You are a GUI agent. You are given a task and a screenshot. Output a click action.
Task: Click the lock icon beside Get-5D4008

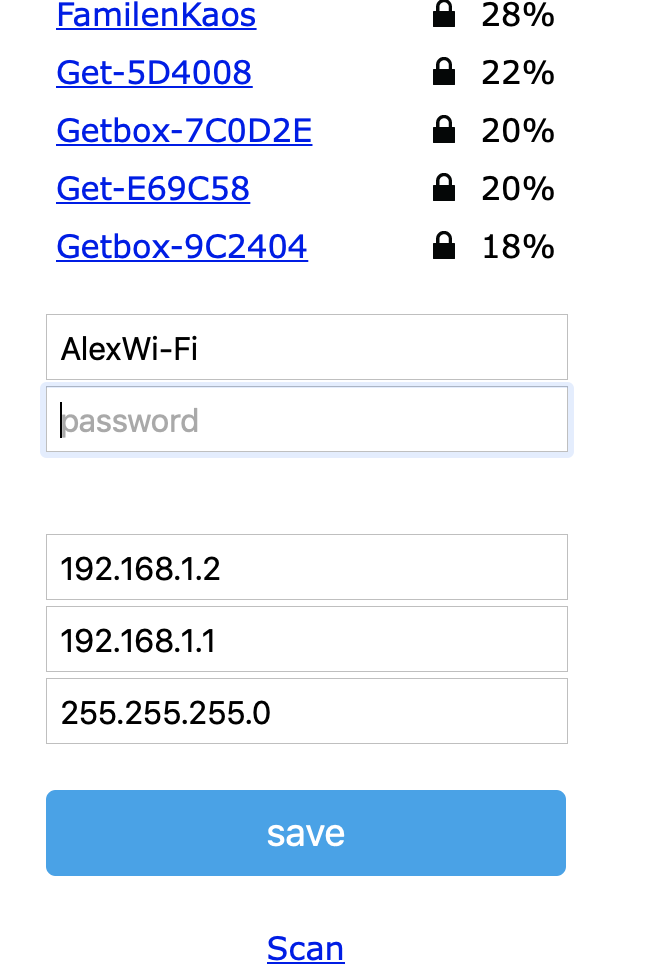pos(444,72)
